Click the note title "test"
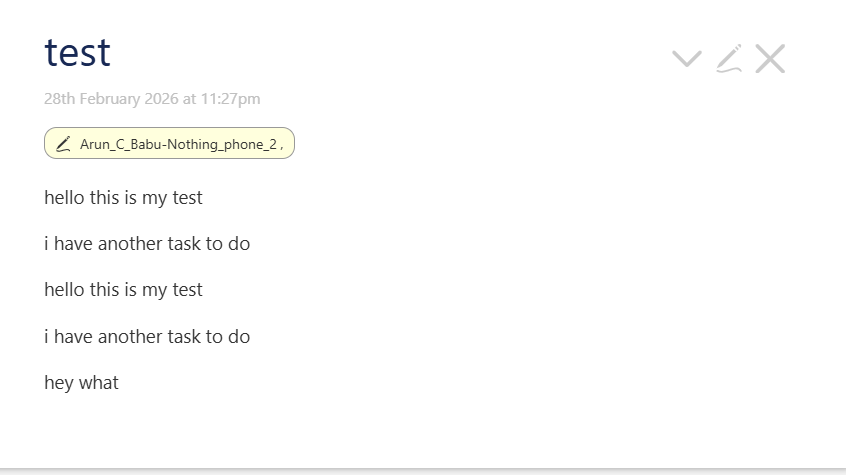Screen dimensions: 846x475 77,53
